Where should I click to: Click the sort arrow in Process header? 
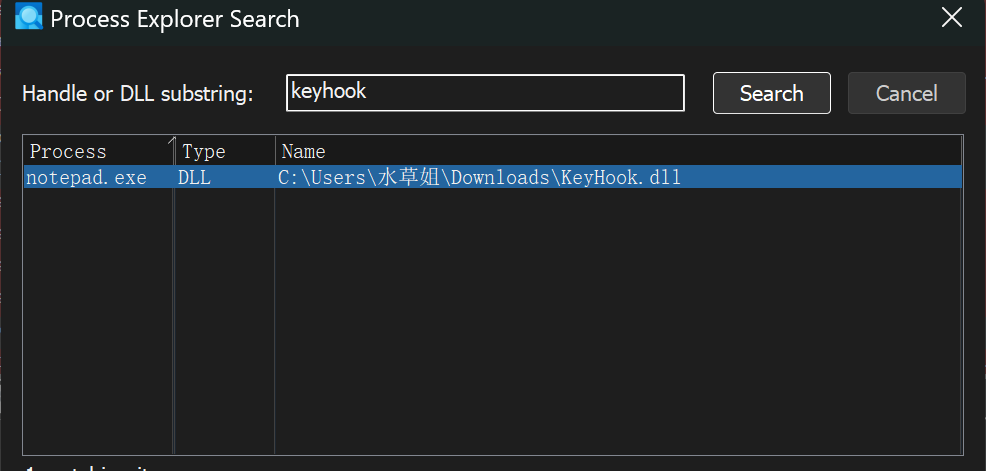coord(170,142)
